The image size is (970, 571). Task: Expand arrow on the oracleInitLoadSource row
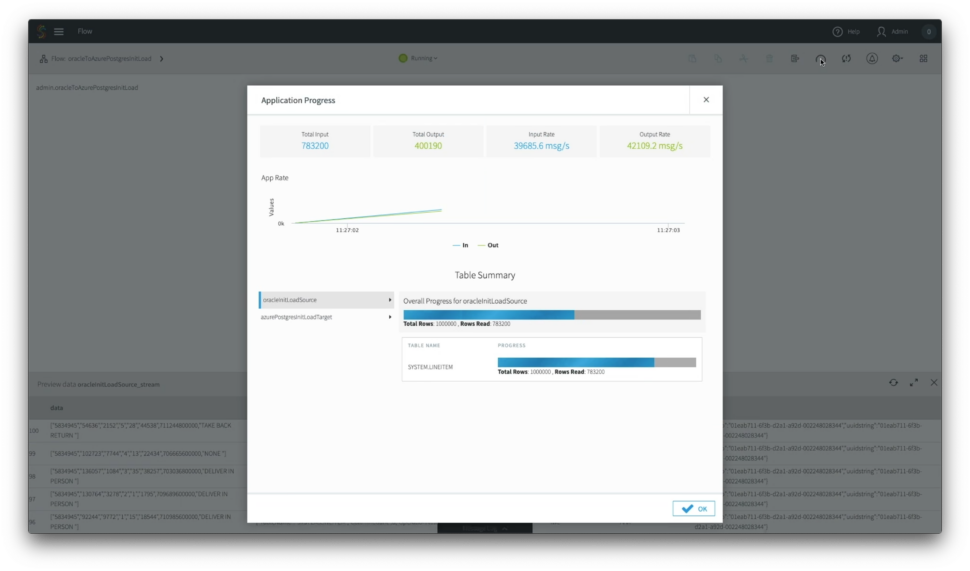pyautogui.click(x=390, y=300)
